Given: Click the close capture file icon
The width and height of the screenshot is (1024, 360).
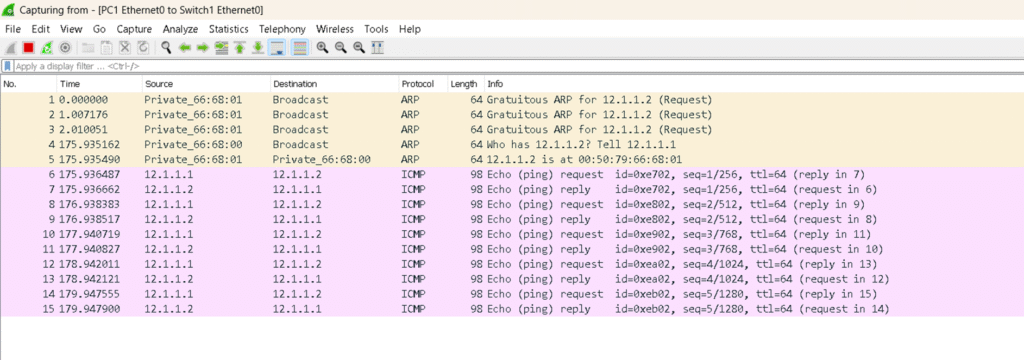Looking at the screenshot, I should pyautogui.click(x=125, y=47).
